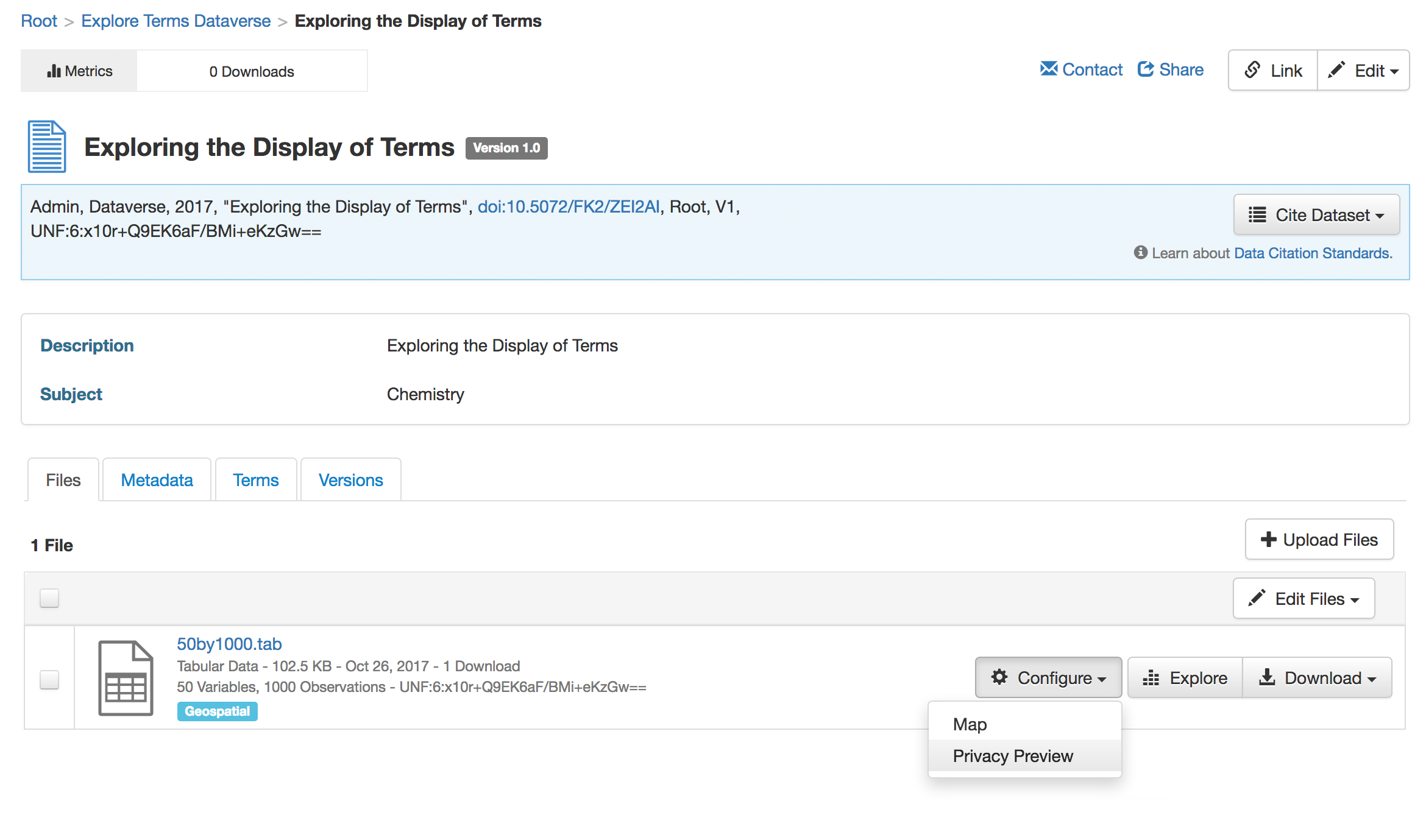
Task: Open the Cite Dataset dropdown
Action: click(1316, 214)
